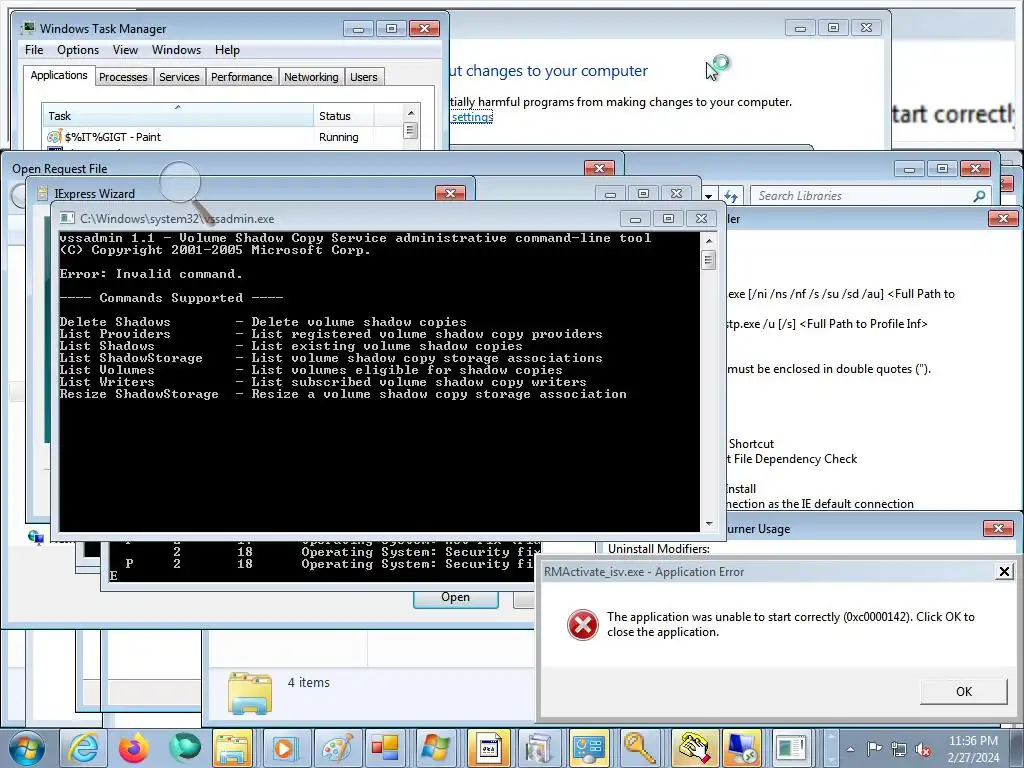Close the Open Request File dialog
The image size is (1024, 768).
tap(599, 168)
